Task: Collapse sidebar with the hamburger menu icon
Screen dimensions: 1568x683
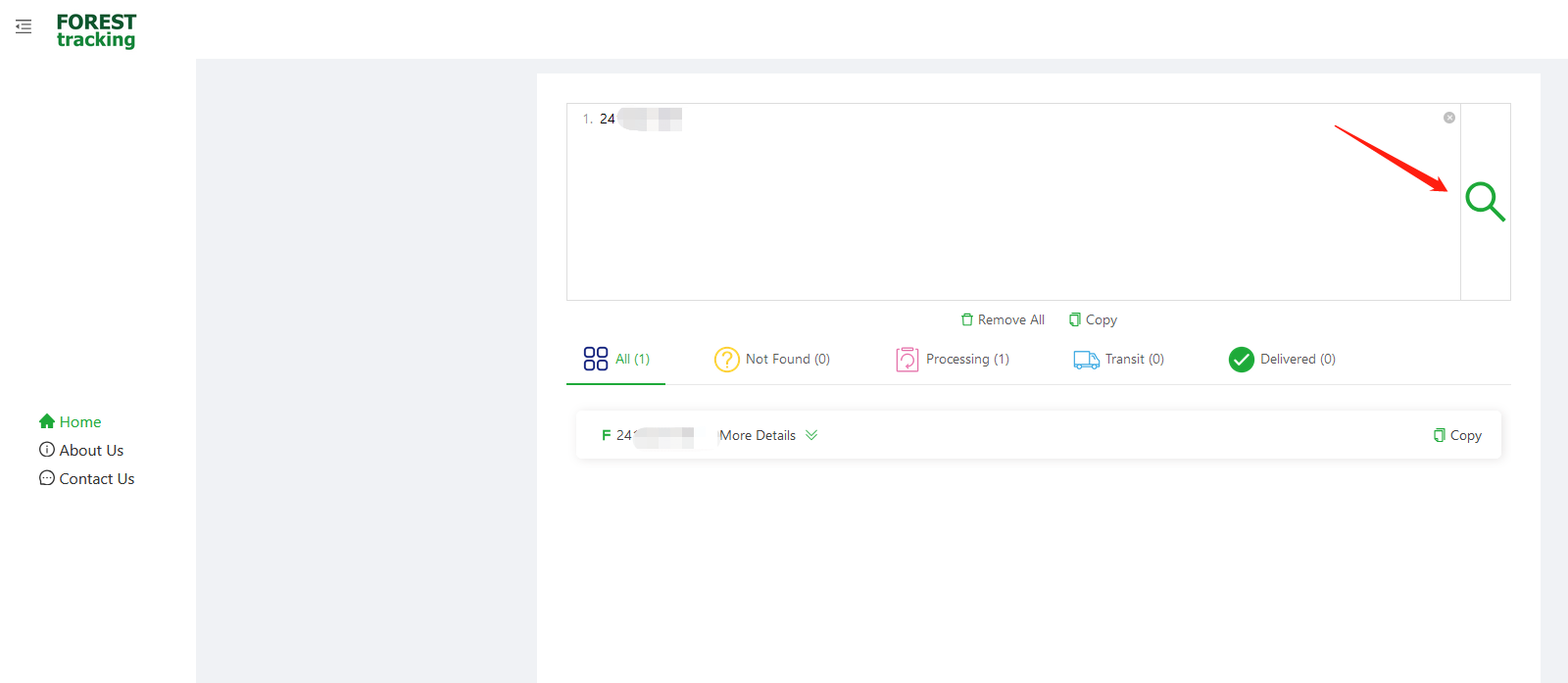Action: click(x=24, y=26)
